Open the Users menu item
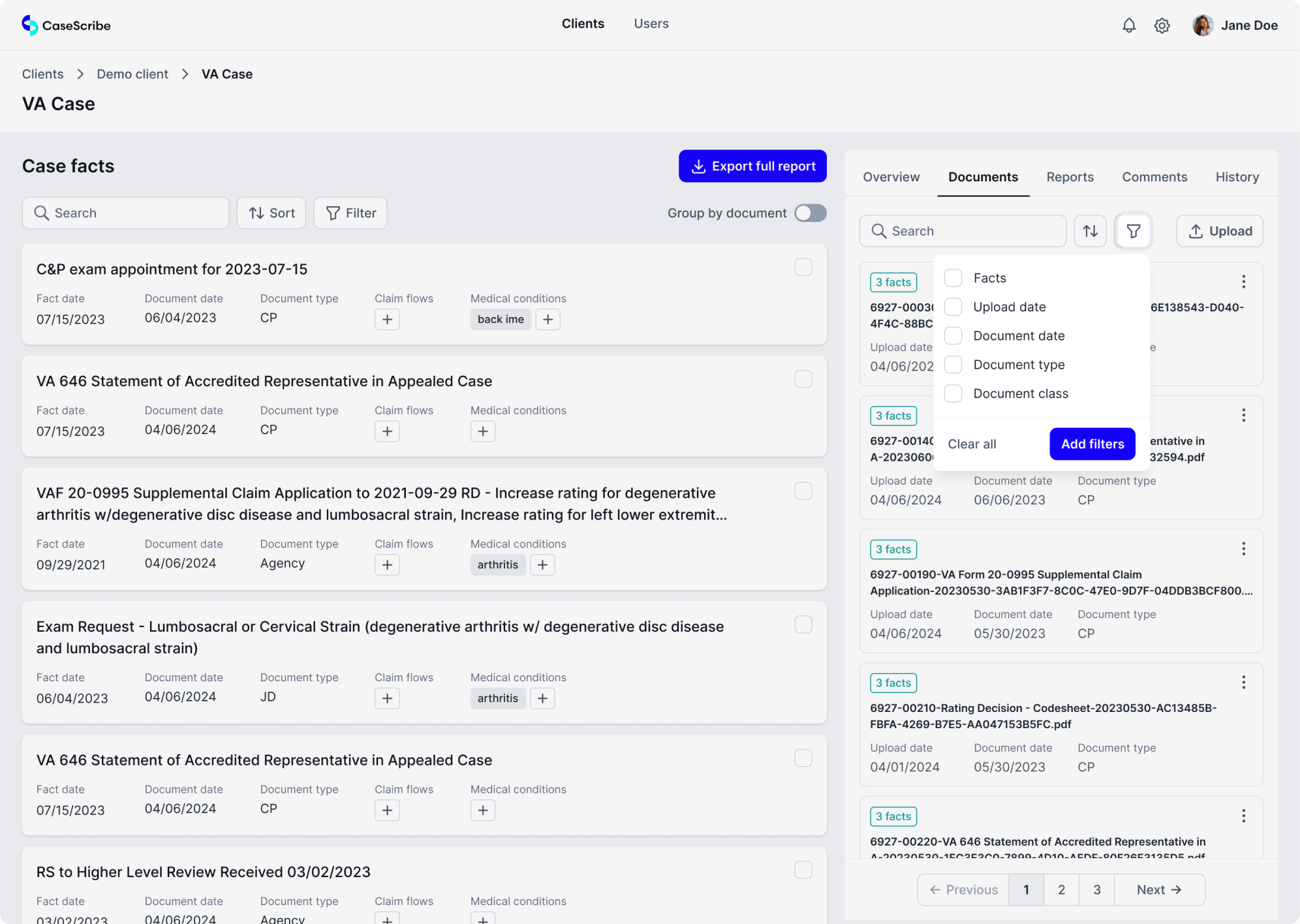This screenshot has width=1300, height=924. (x=651, y=23)
